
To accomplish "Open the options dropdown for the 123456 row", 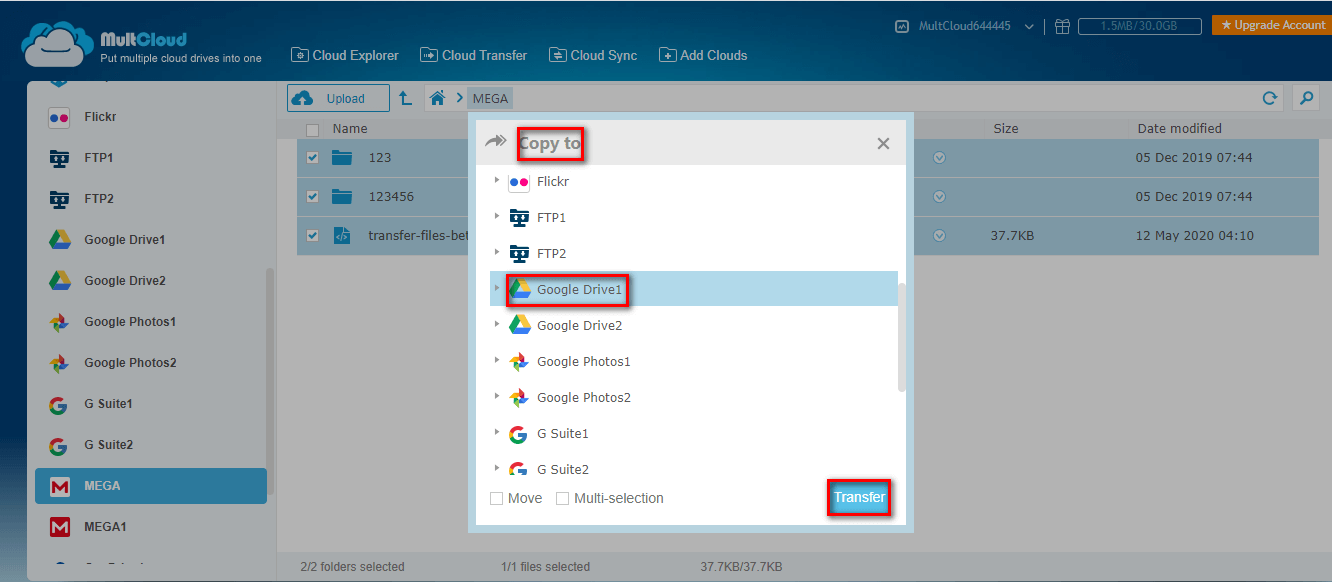I will 940,197.
